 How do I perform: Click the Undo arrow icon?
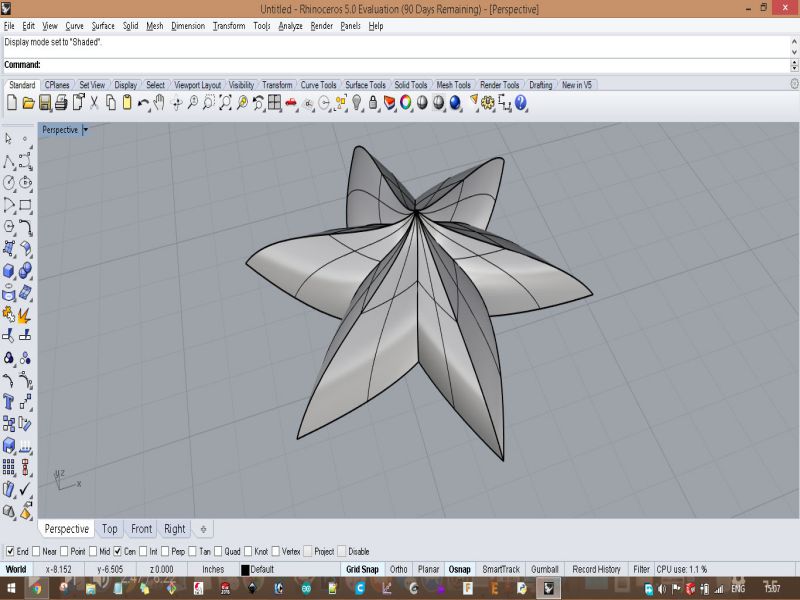tap(143, 103)
